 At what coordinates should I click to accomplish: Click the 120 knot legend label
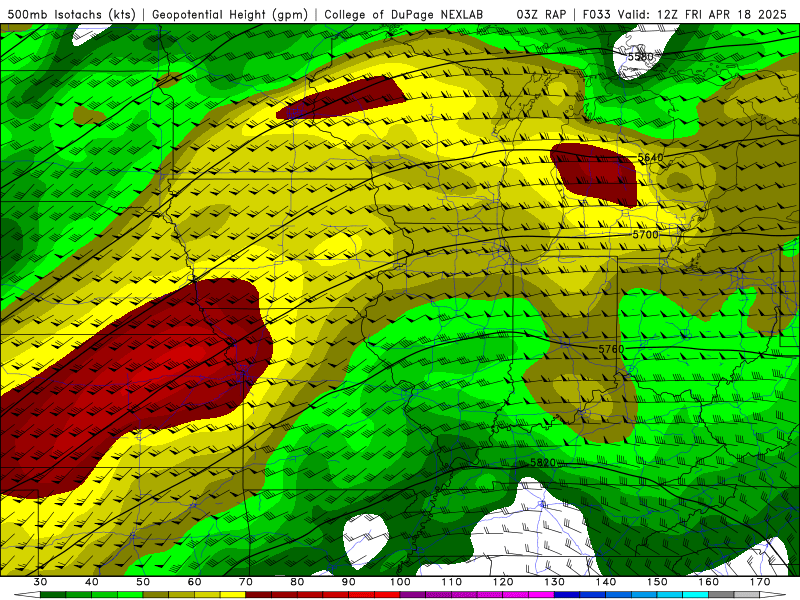[x=503, y=582]
